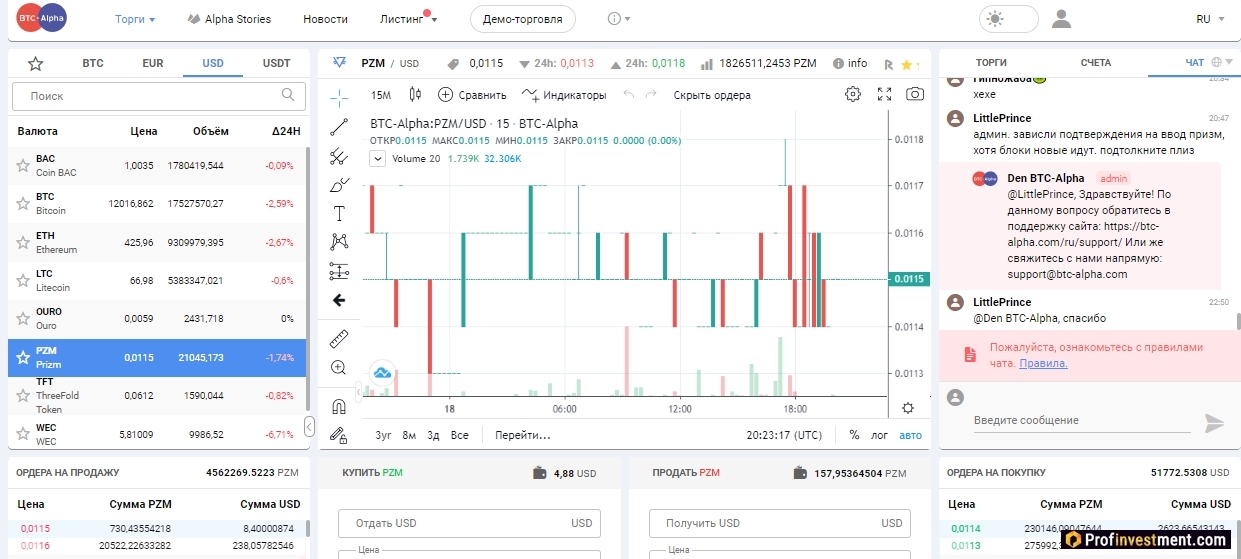The image size is (1241, 559).
Task: Favorite the OURO star
Action: pyautogui.click(x=23, y=318)
